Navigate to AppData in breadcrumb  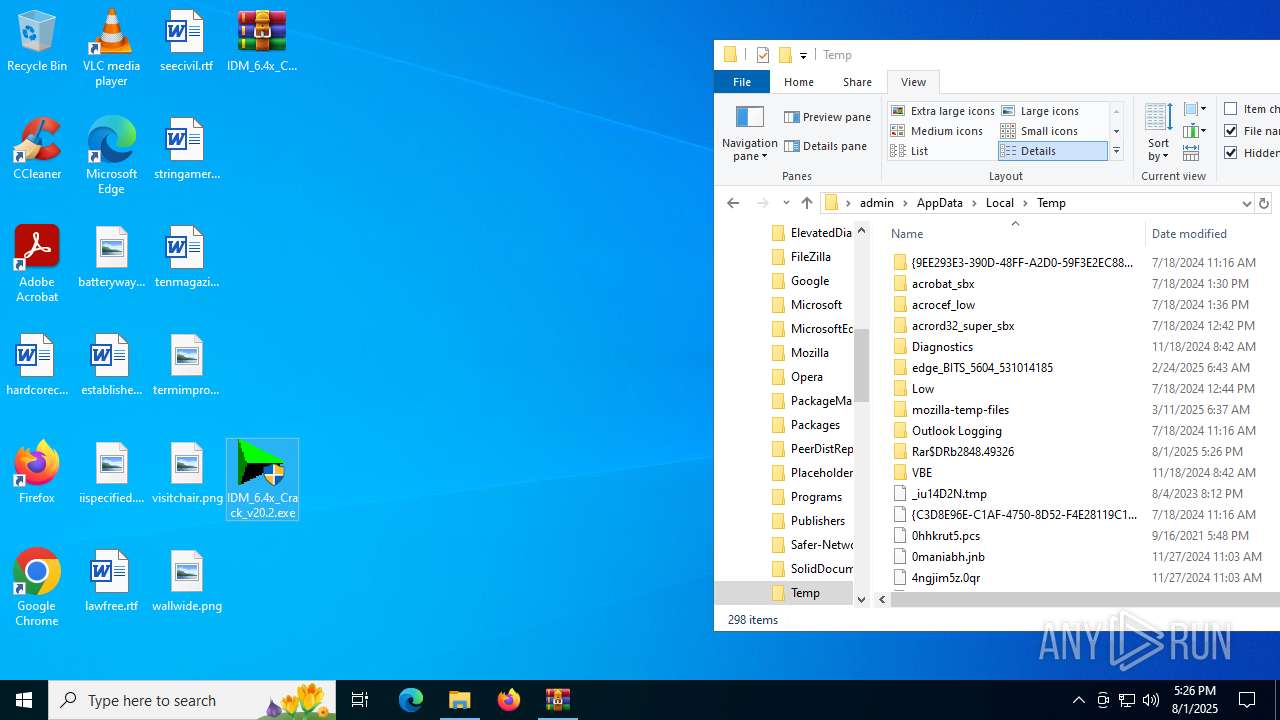[939, 203]
